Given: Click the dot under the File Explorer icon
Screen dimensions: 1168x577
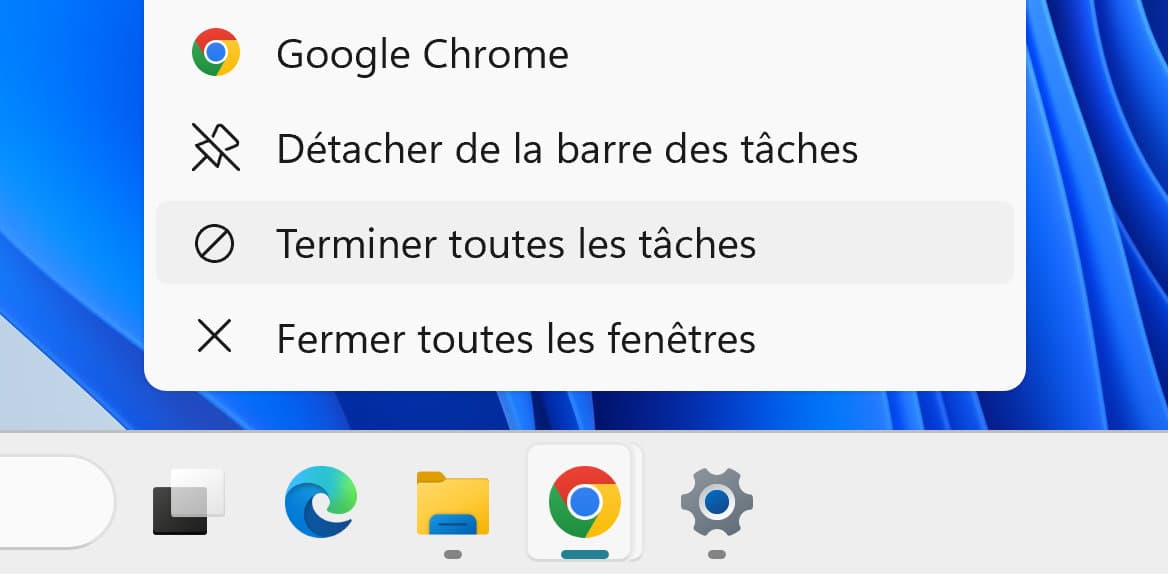Looking at the screenshot, I should [x=452, y=551].
